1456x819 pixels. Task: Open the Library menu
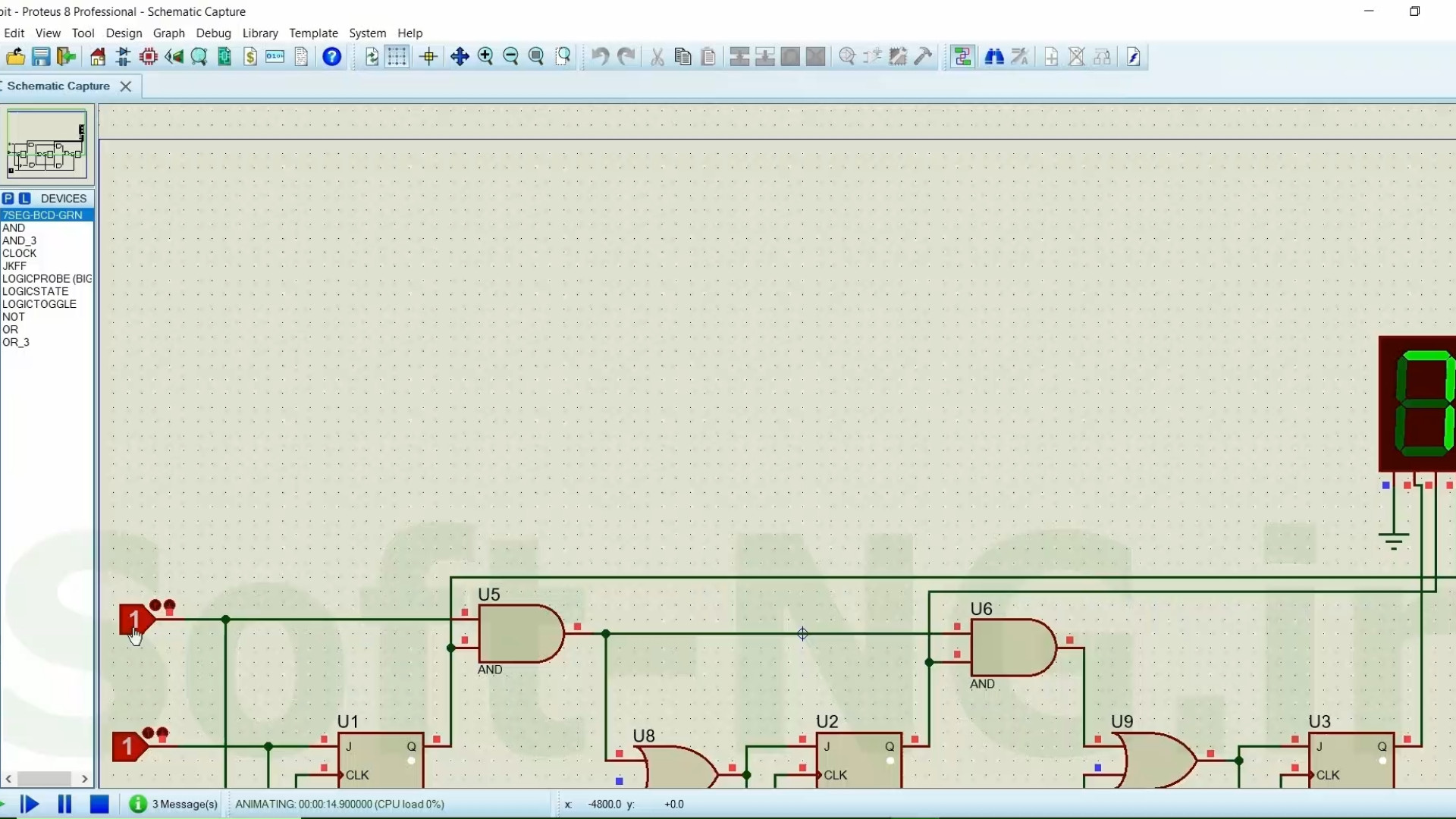260,33
